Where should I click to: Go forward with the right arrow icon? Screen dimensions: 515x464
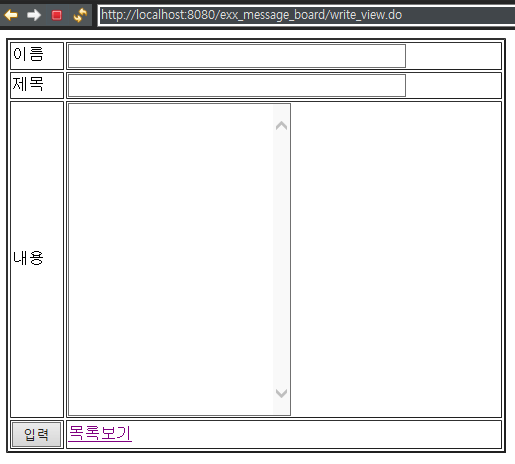[x=34, y=15]
